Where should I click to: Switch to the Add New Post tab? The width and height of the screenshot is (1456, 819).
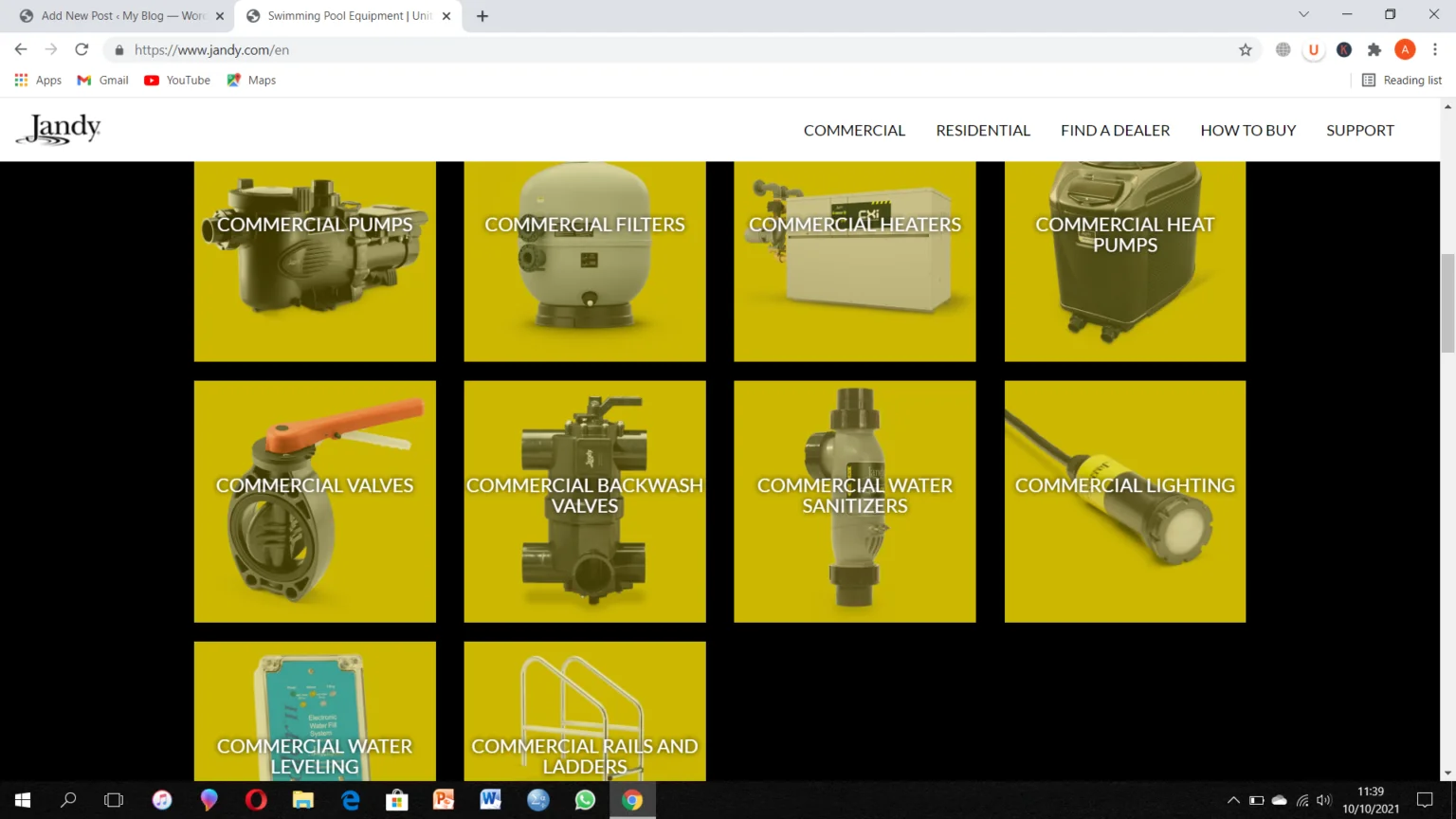click(x=121, y=16)
